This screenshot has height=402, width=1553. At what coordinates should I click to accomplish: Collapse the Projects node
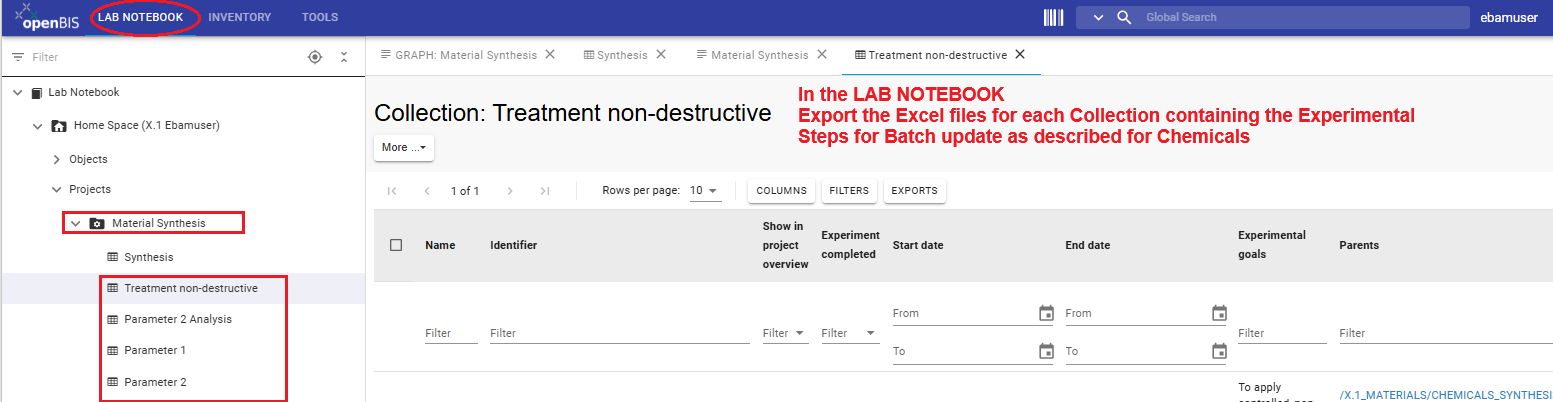[56, 189]
